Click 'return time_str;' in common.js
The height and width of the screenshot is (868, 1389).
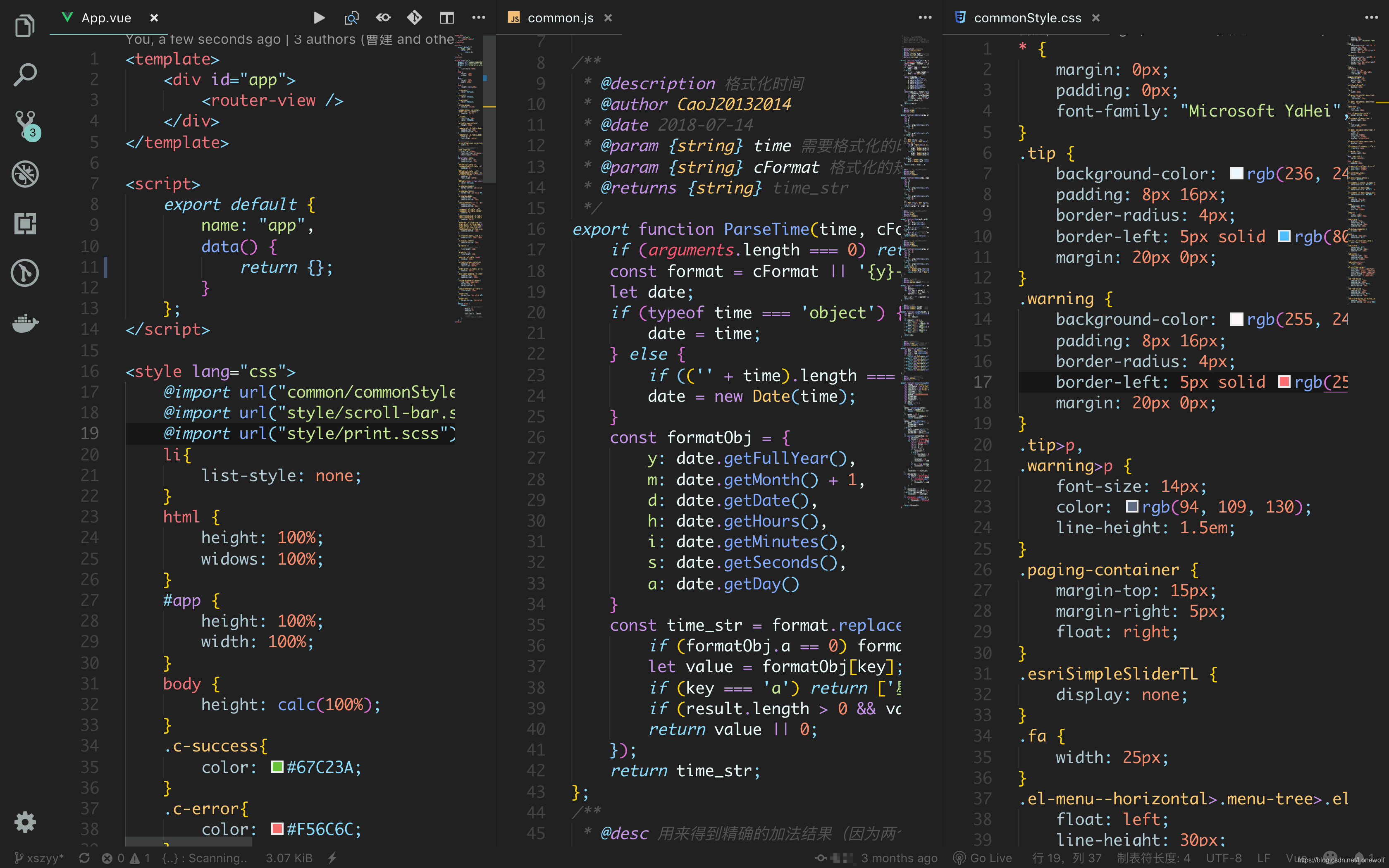pos(685,770)
